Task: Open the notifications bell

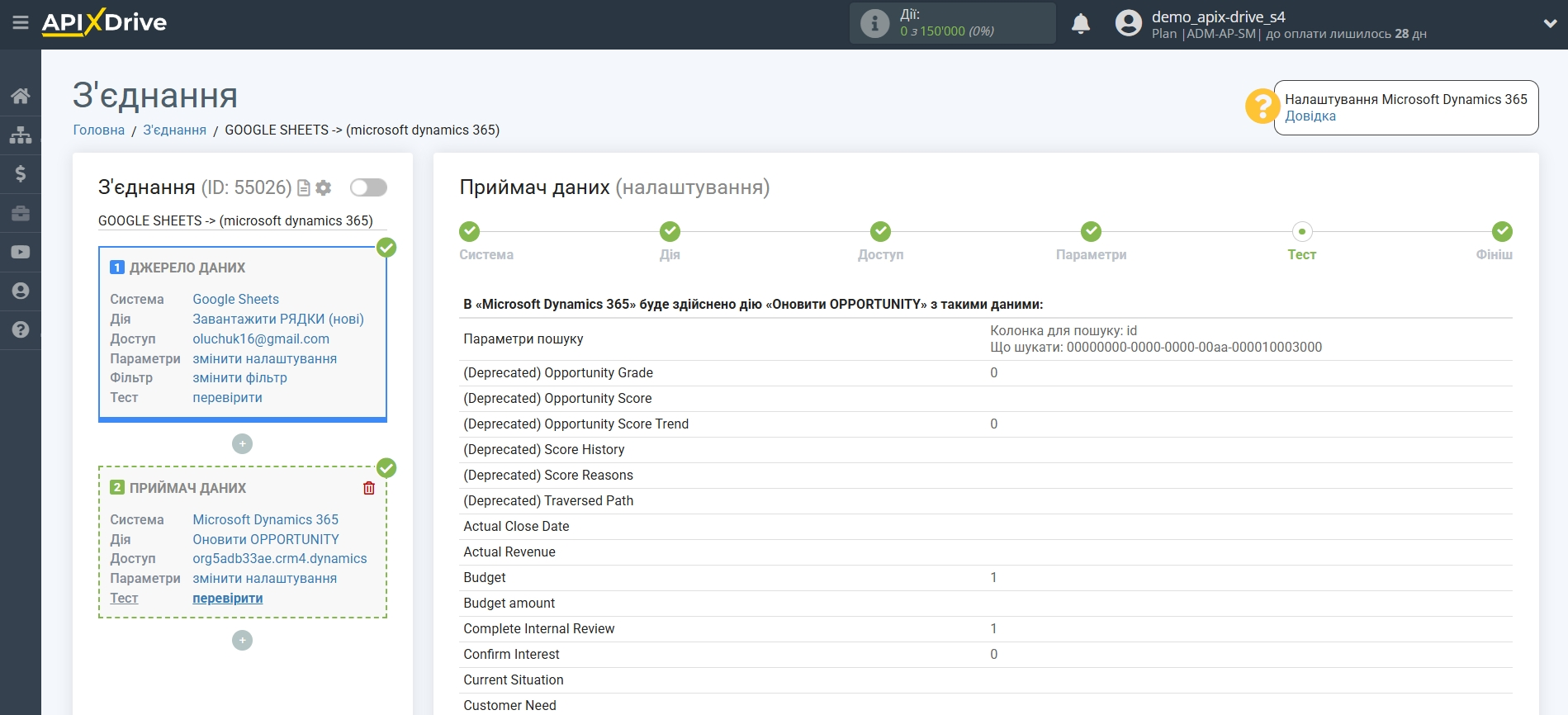Action: pyautogui.click(x=1081, y=23)
